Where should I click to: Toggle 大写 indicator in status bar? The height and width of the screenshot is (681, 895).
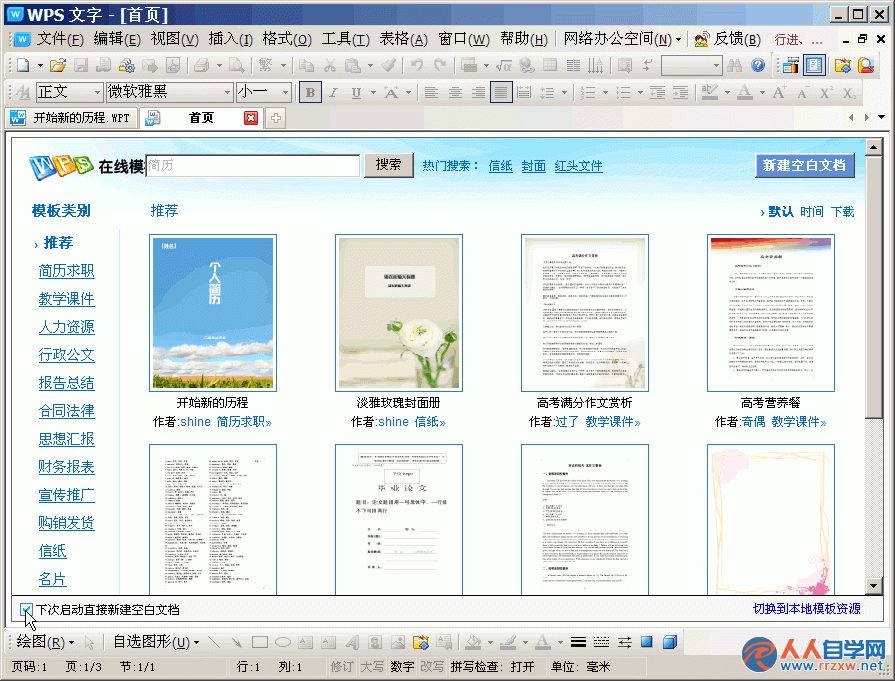[x=372, y=666]
